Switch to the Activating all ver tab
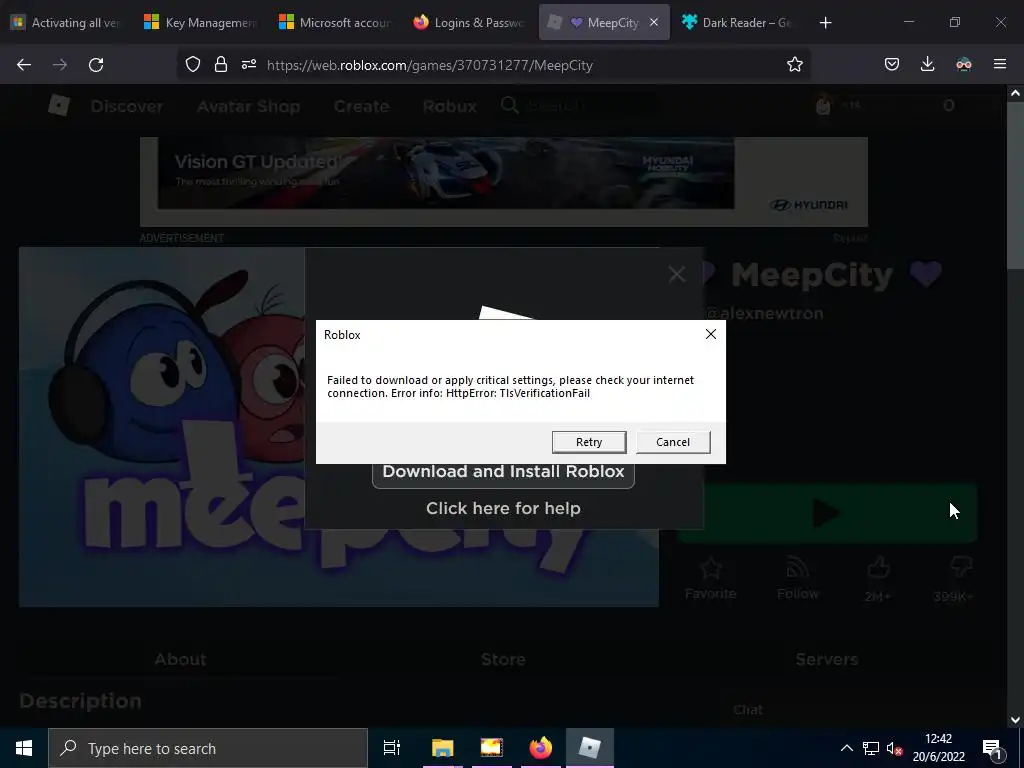This screenshot has height=768, width=1024. 67,22
